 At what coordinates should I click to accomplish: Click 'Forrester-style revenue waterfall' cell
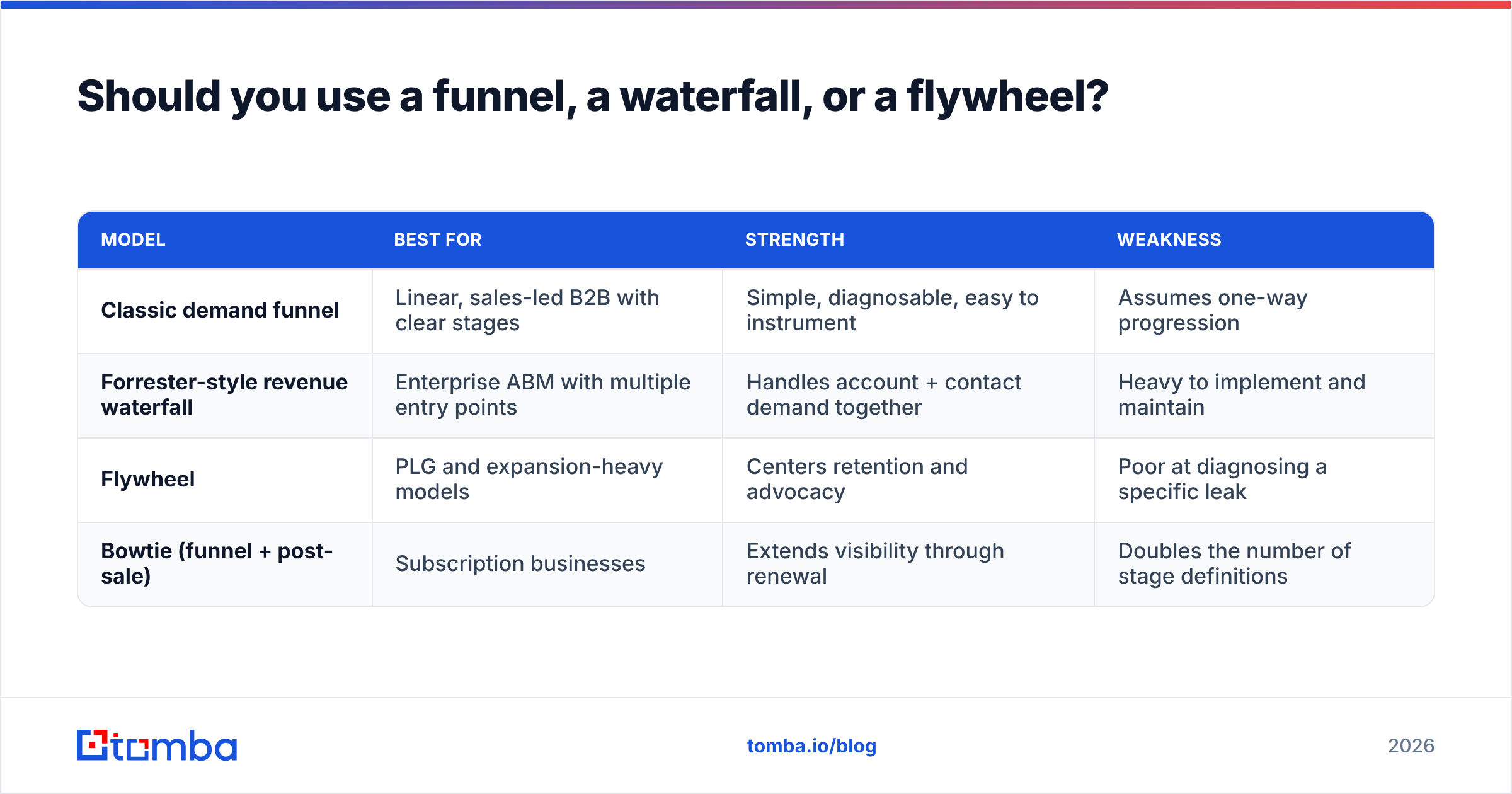point(224,394)
